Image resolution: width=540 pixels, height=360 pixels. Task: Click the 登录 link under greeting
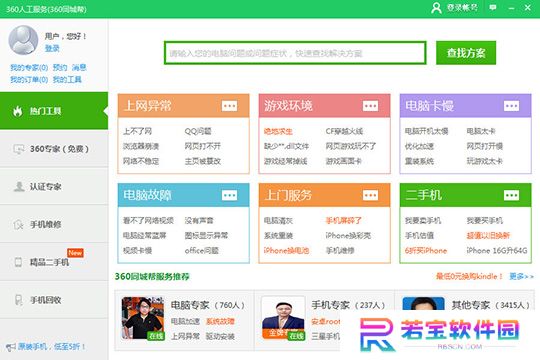52,48
